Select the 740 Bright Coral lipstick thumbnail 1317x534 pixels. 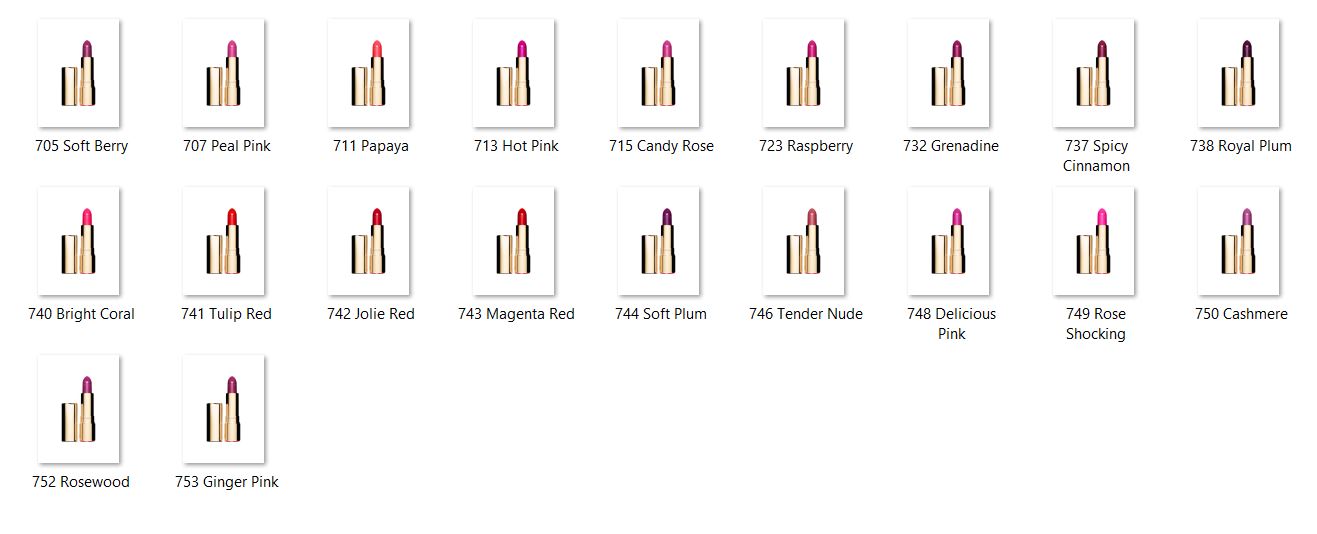79,241
